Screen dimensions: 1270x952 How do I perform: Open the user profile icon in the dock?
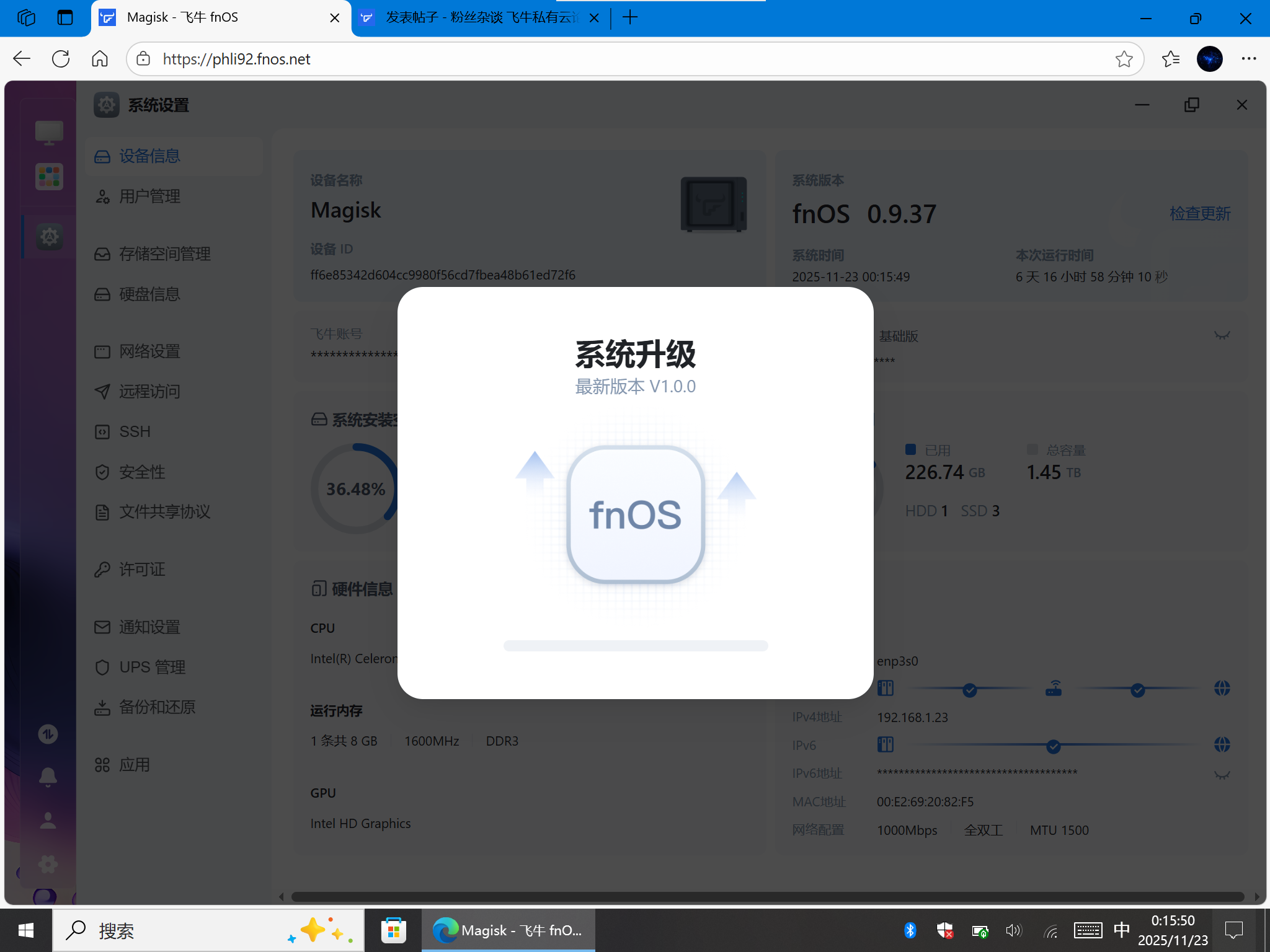pos(48,821)
